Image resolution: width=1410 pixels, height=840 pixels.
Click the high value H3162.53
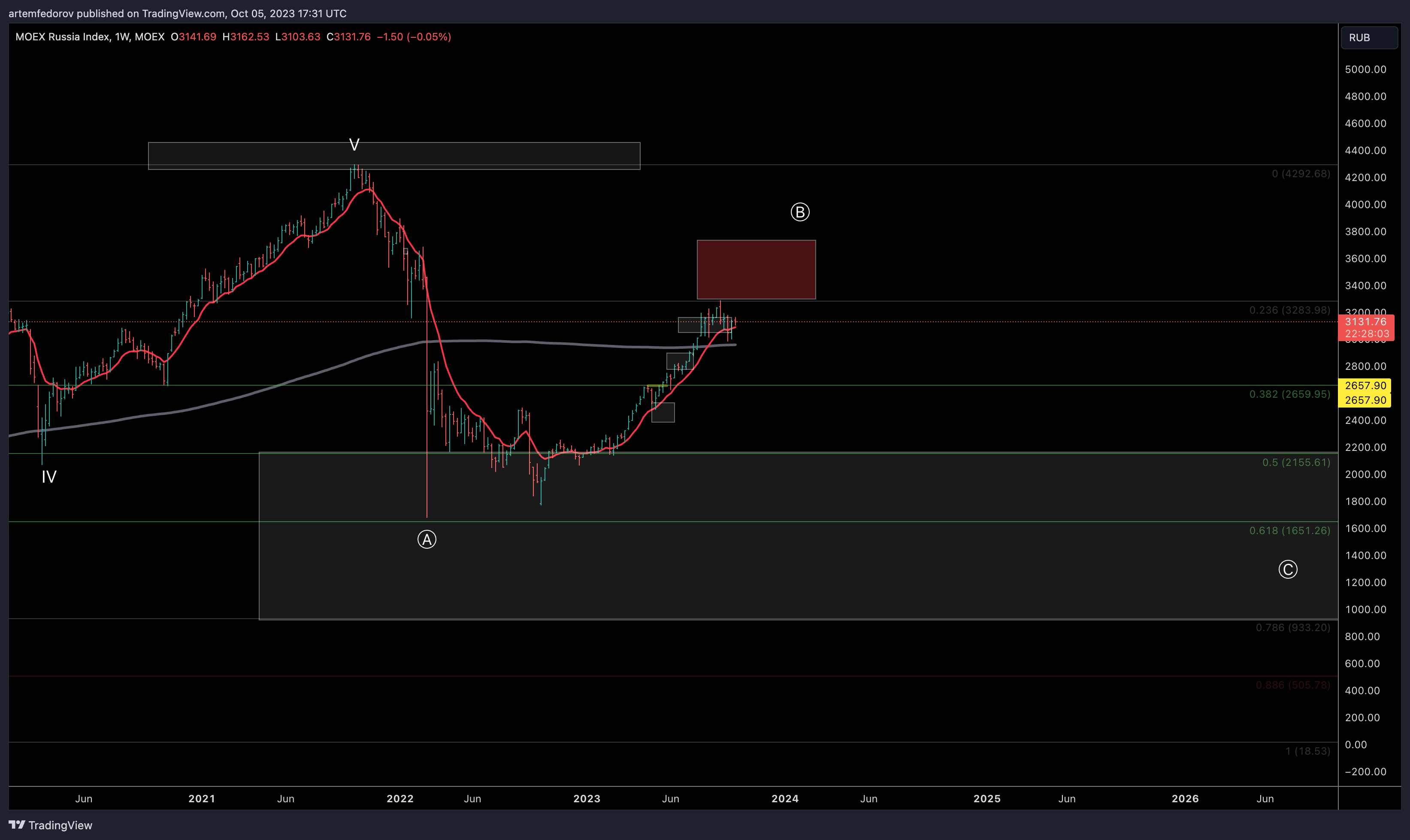[246, 37]
